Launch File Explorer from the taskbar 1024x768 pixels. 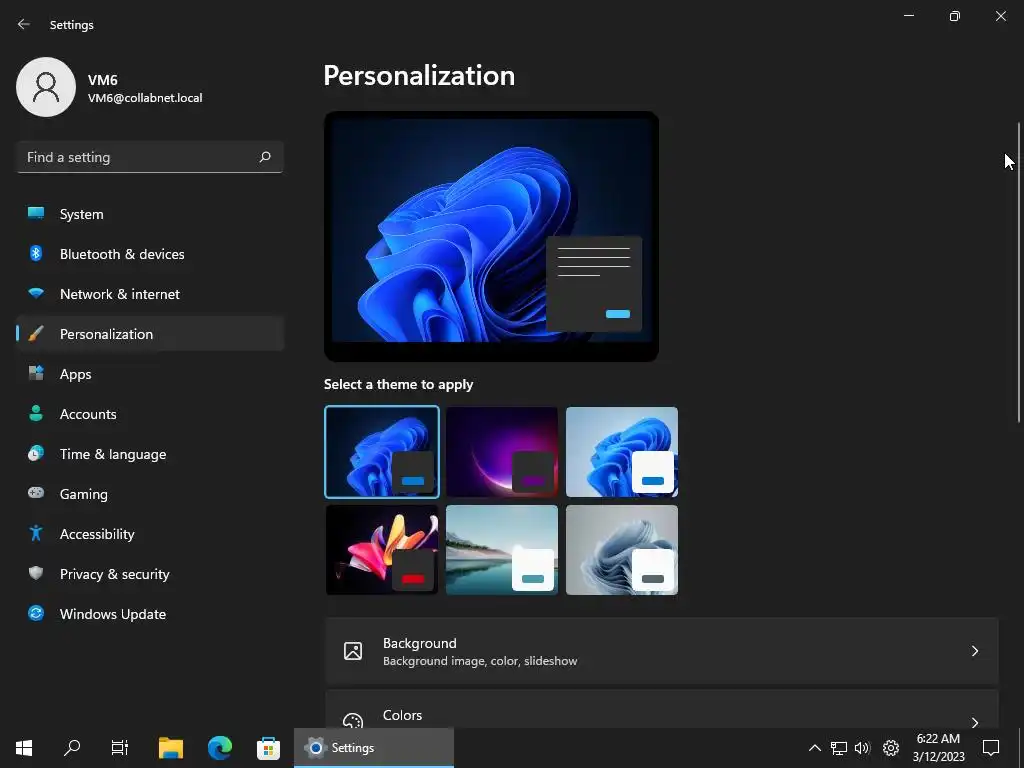[x=171, y=748]
